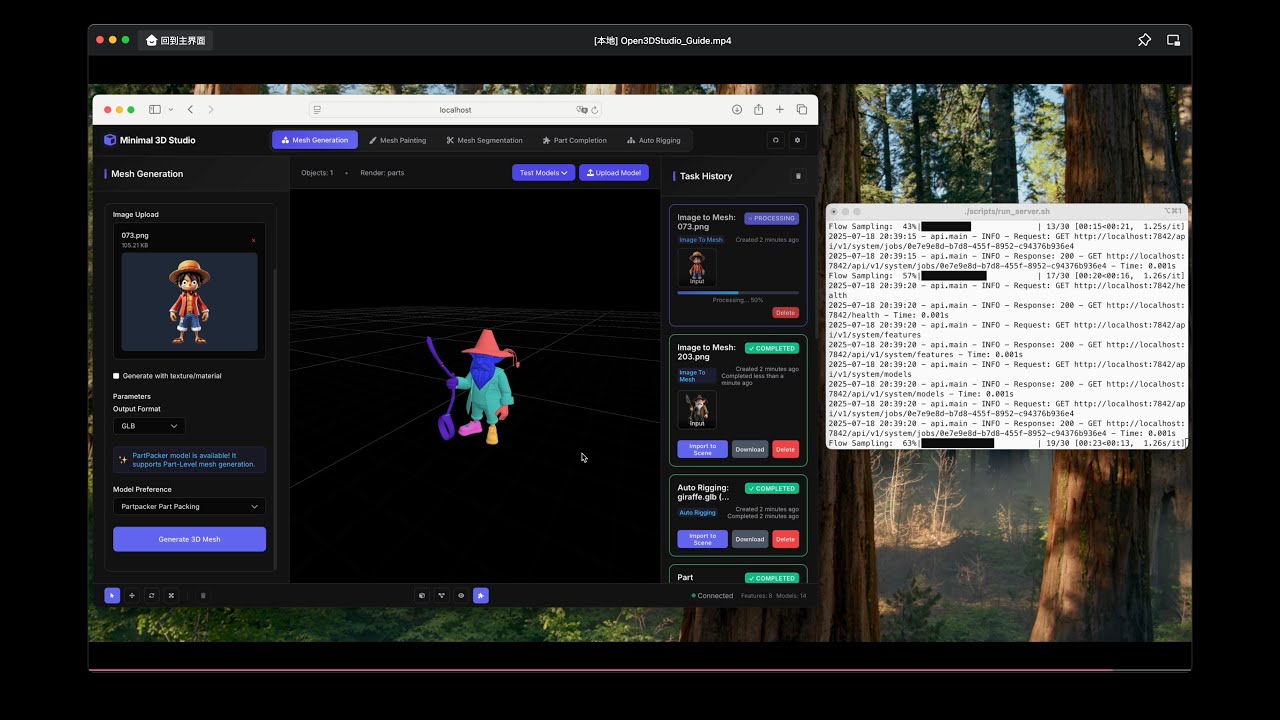The image size is (1280, 720).
Task: Click the PROCESSING status badge
Action: pyautogui.click(x=771, y=218)
